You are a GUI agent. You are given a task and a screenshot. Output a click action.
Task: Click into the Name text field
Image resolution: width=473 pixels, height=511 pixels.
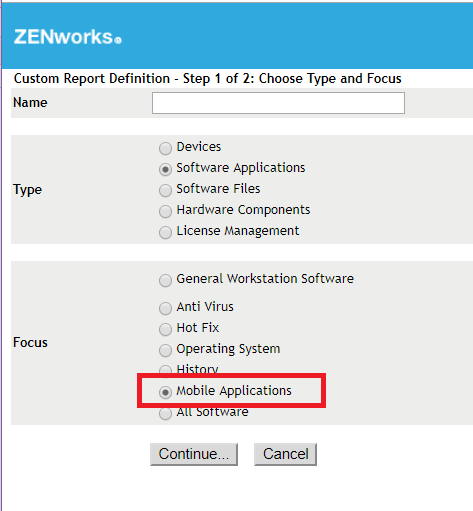pyautogui.click(x=278, y=103)
